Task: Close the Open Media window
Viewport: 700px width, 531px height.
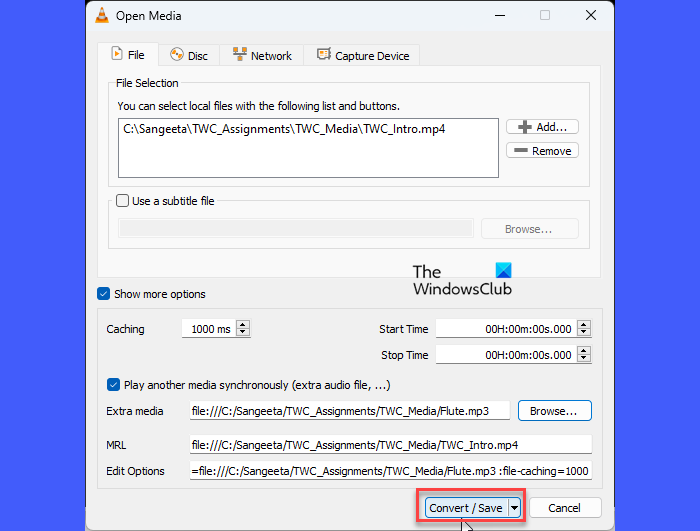Action: click(591, 16)
